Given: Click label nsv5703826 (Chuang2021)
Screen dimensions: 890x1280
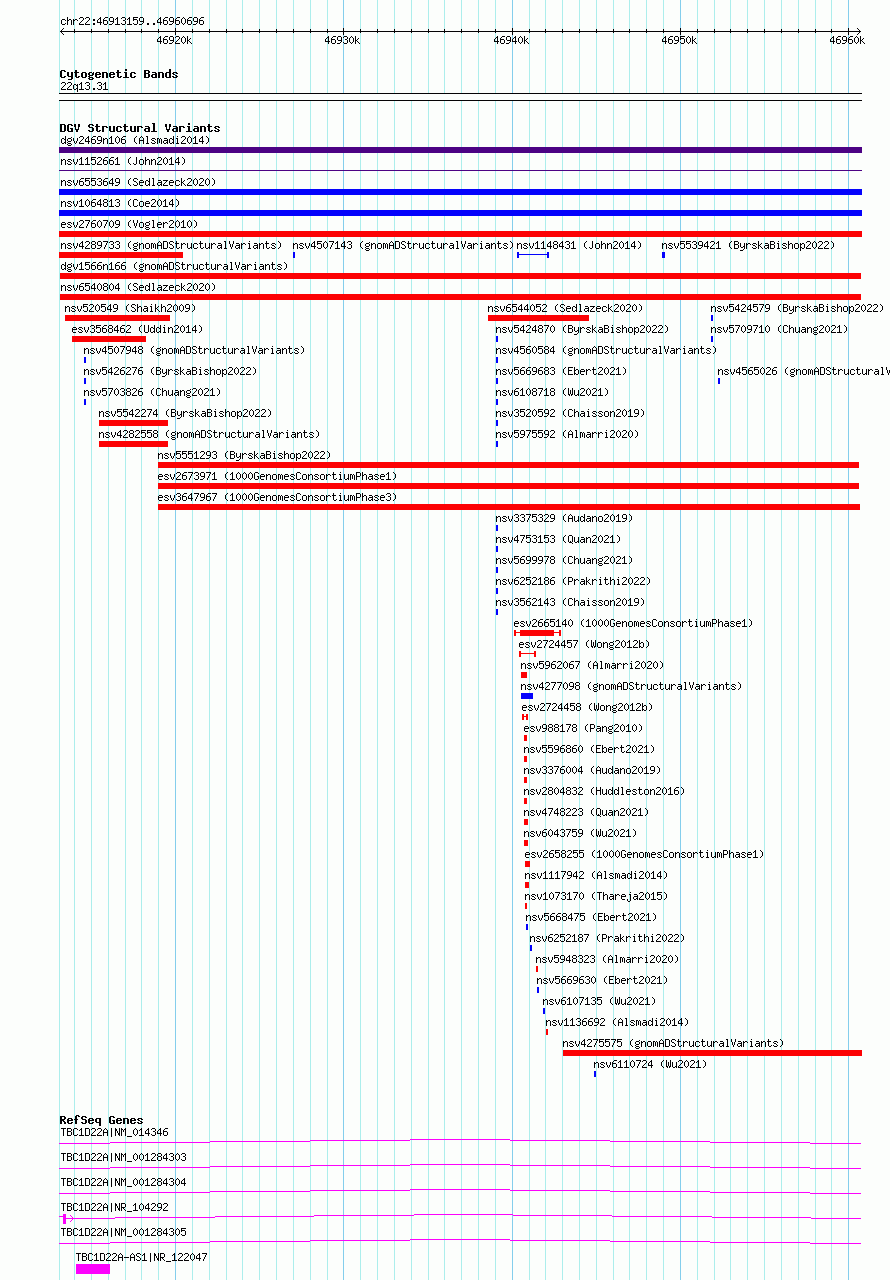Looking at the screenshot, I should (152, 392).
